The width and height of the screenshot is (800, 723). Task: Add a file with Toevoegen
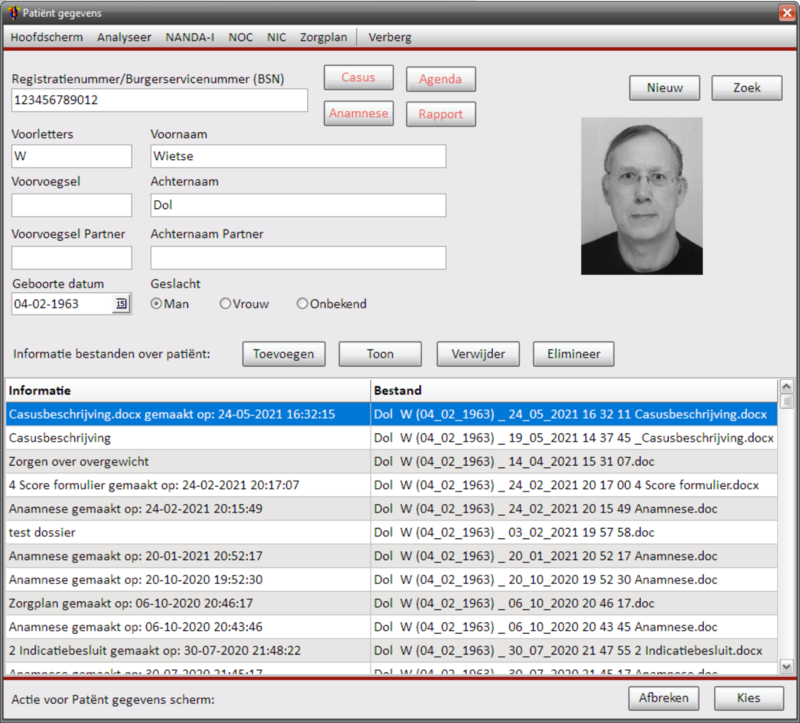(x=283, y=354)
